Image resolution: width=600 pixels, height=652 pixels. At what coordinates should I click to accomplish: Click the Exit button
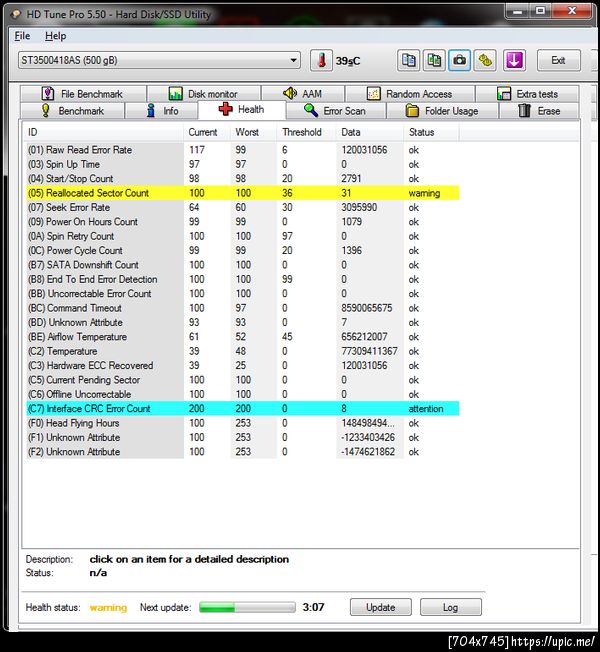558,61
